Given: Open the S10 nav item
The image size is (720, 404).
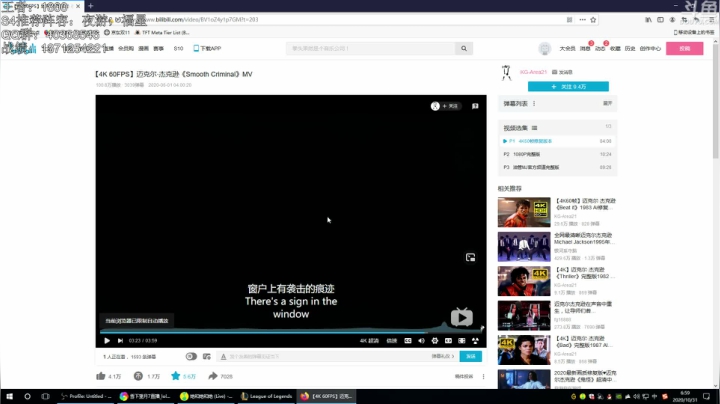Looking at the screenshot, I should pos(178,48).
